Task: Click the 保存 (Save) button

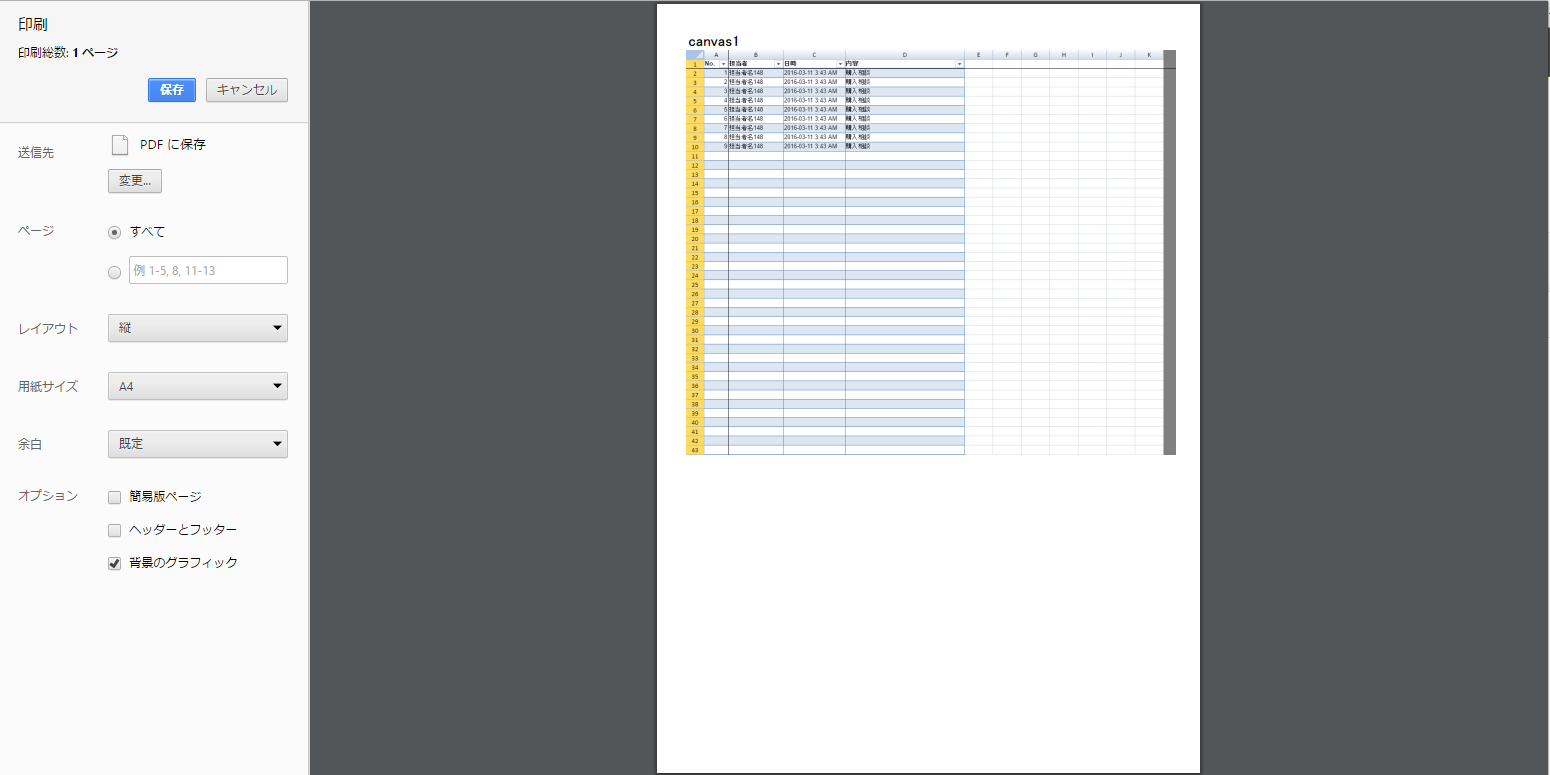Action: click(171, 89)
